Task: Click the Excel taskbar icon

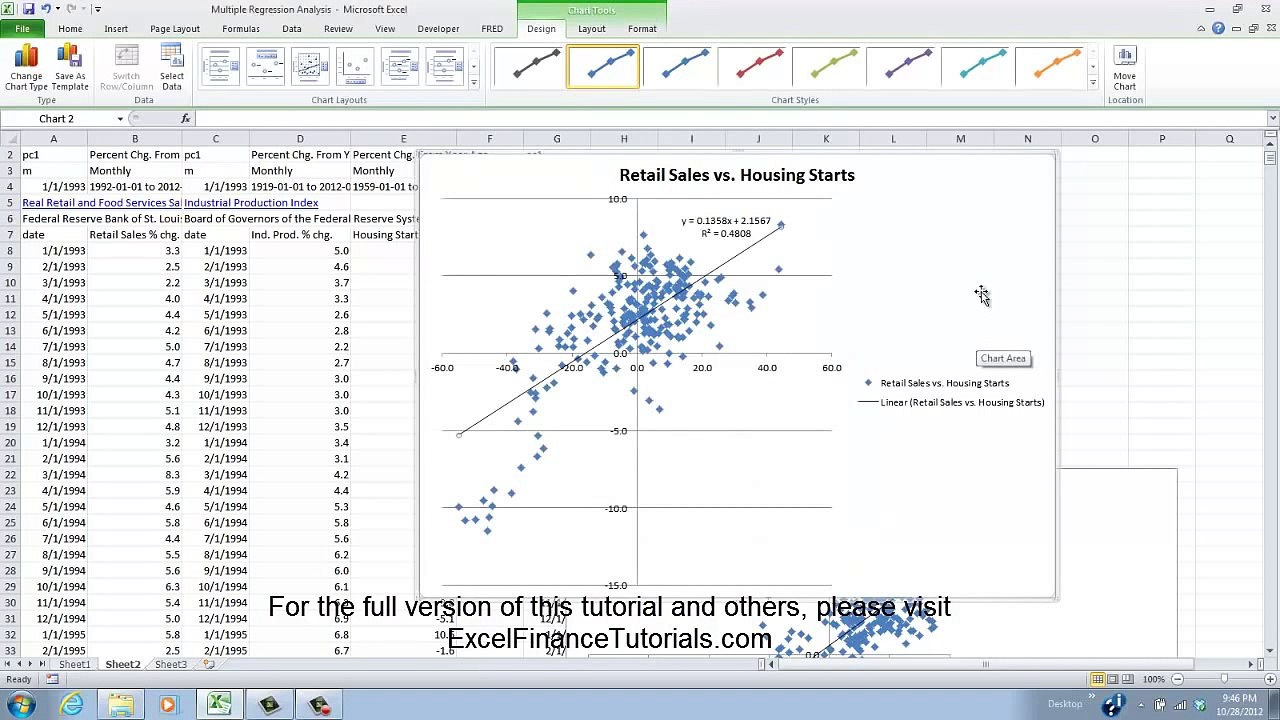Action: click(x=219, y=705)
